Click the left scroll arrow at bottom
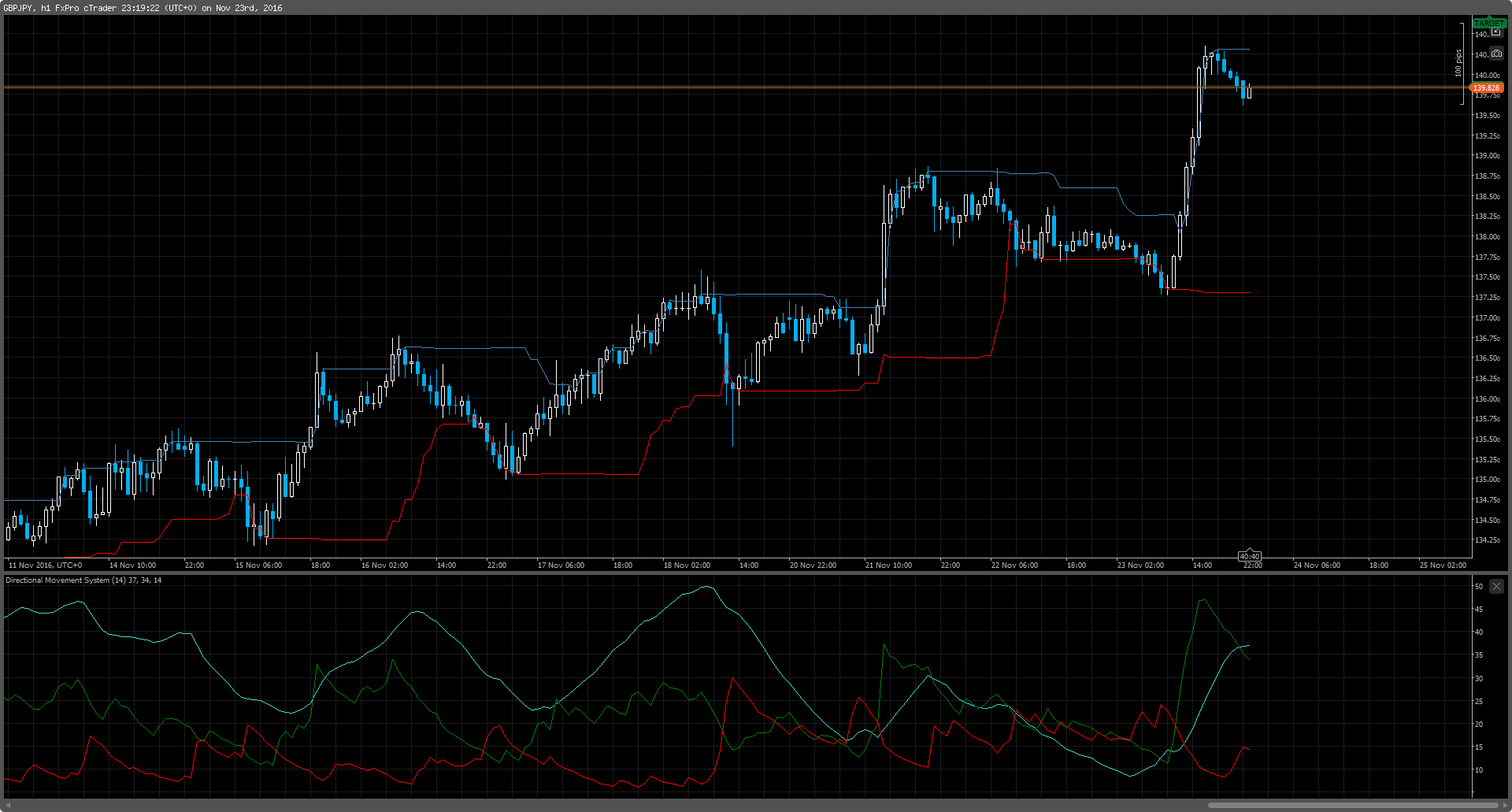 [9, 805]
